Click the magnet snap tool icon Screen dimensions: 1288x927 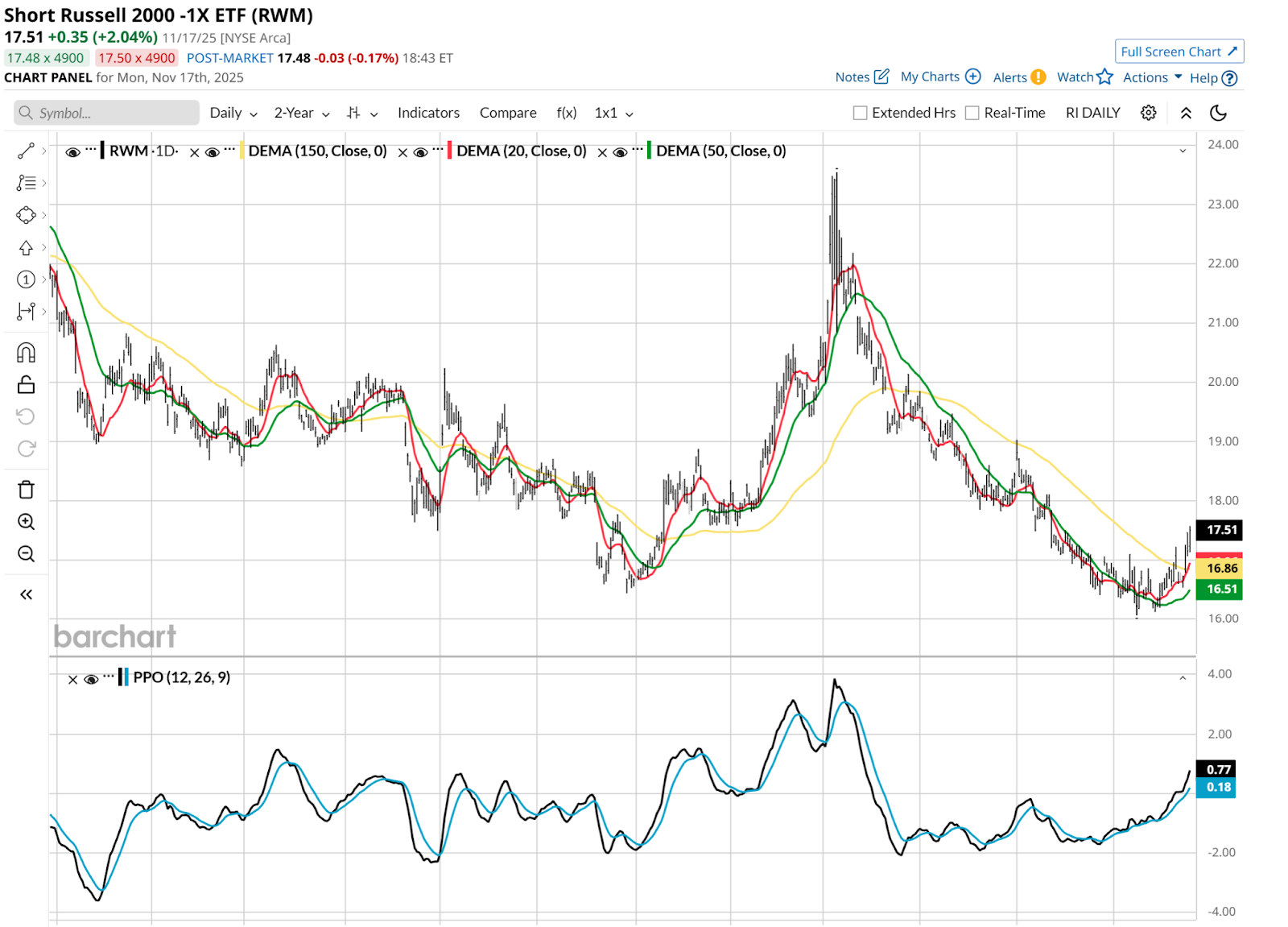point(26,353)
